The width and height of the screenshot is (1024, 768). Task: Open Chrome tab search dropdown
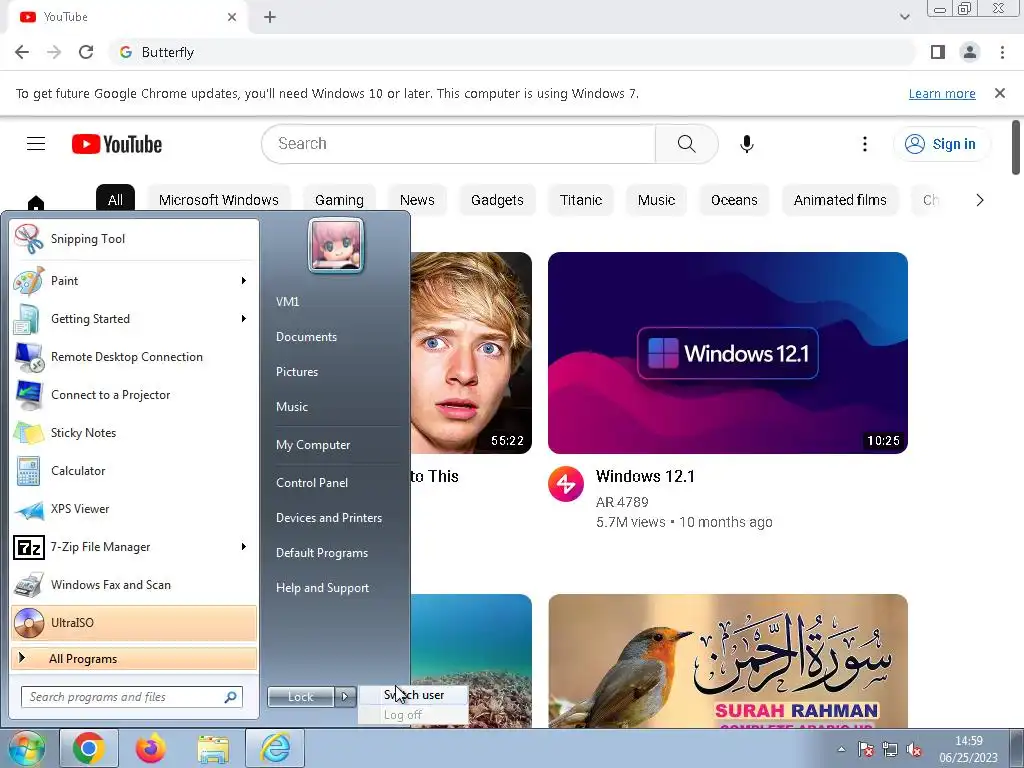(x=904, y=17)
